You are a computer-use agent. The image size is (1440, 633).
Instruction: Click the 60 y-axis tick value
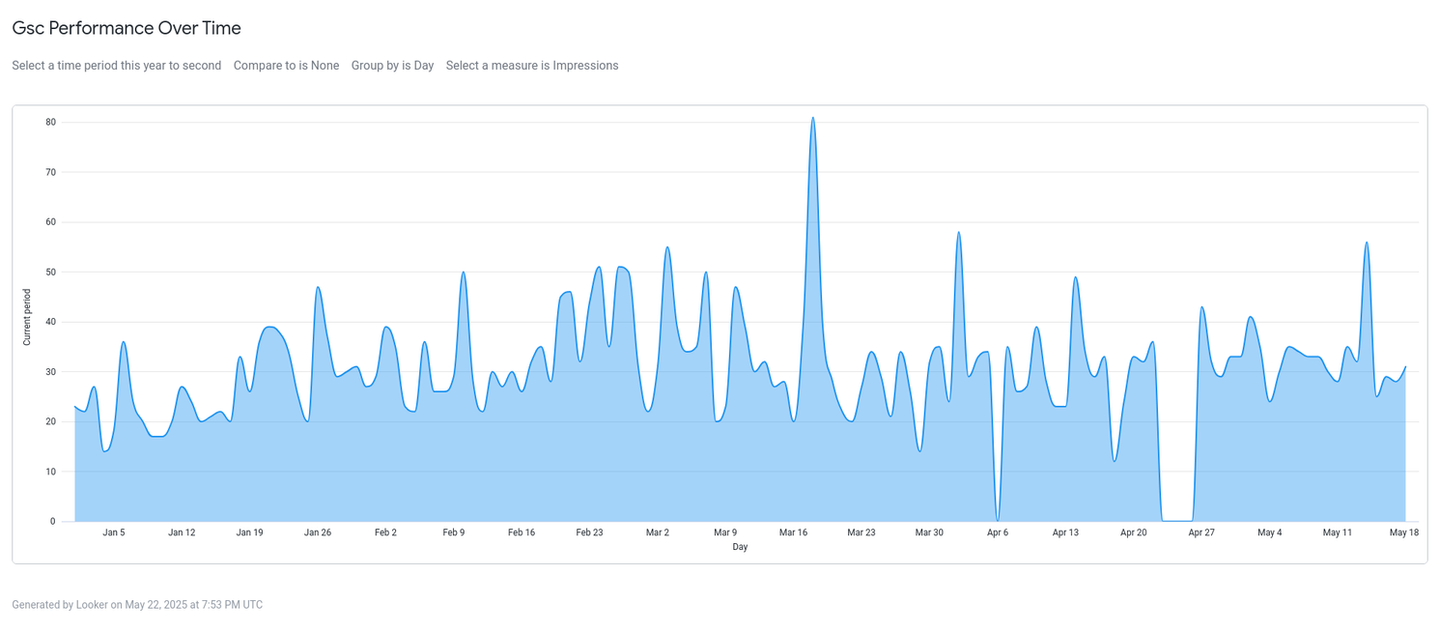(x=50, y=222)
